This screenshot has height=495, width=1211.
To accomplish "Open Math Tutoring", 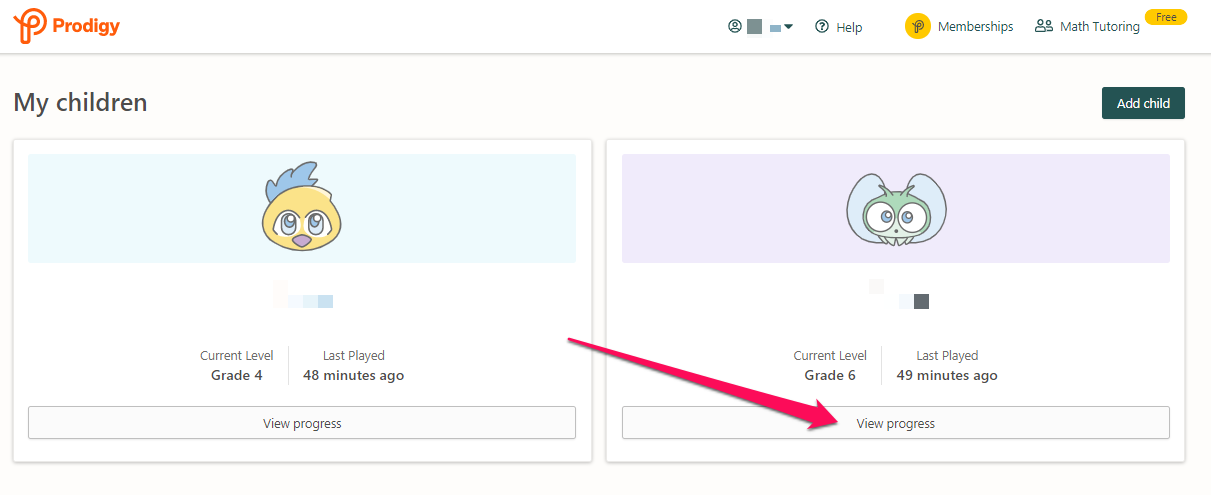I will tap(1100, 27).
